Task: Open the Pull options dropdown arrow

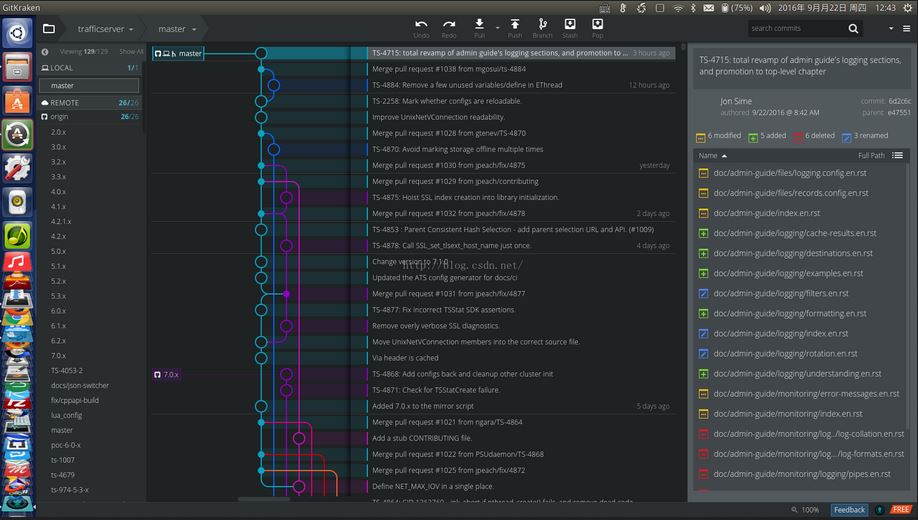Action: click(498, 28)
